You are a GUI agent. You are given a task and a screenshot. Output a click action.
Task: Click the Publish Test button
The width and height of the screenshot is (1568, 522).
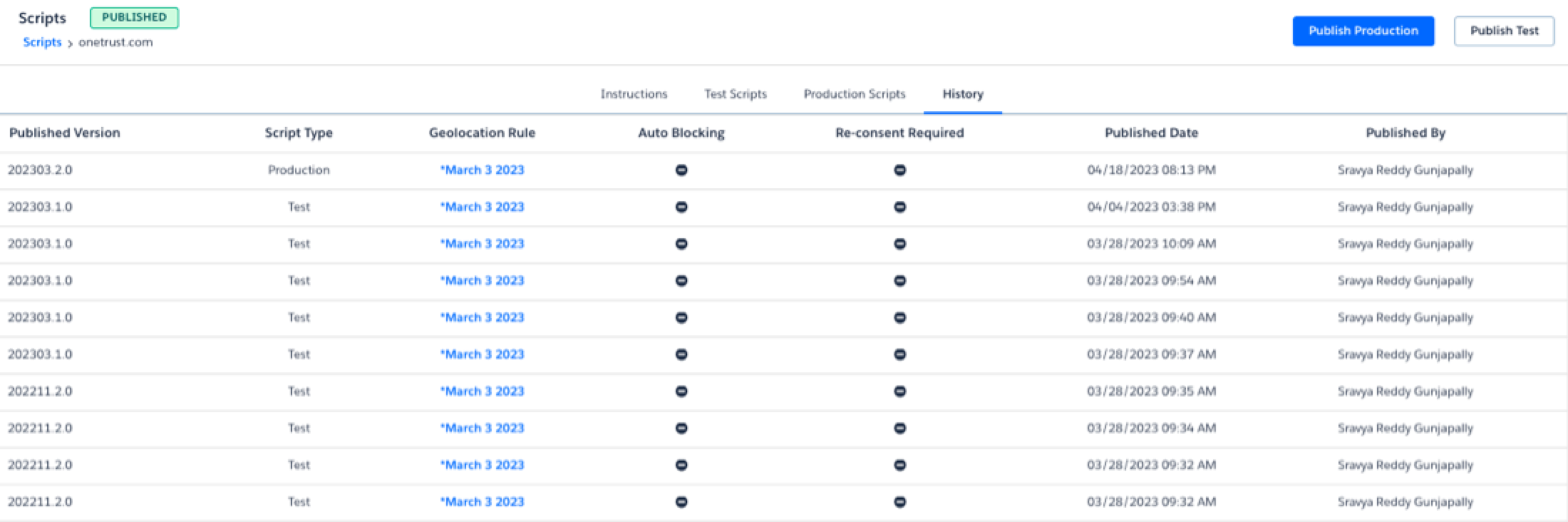coord(1503,30)
